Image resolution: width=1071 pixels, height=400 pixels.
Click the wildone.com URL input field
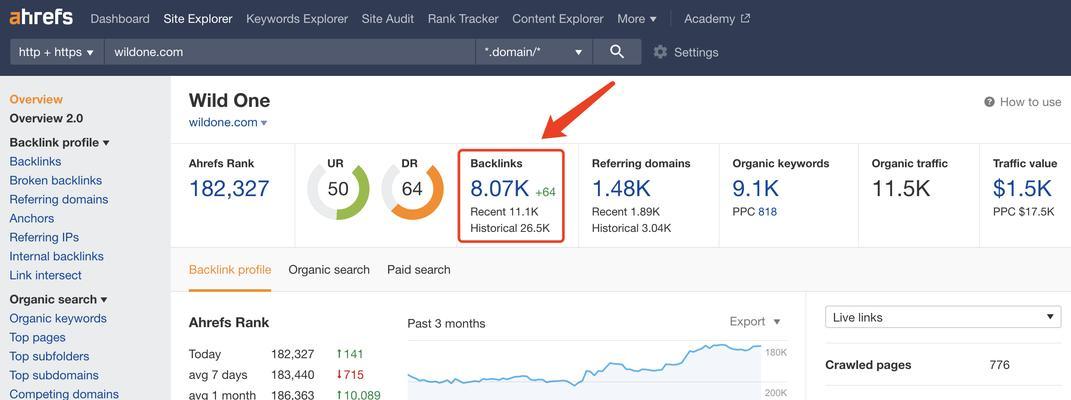tap(290, 52)
